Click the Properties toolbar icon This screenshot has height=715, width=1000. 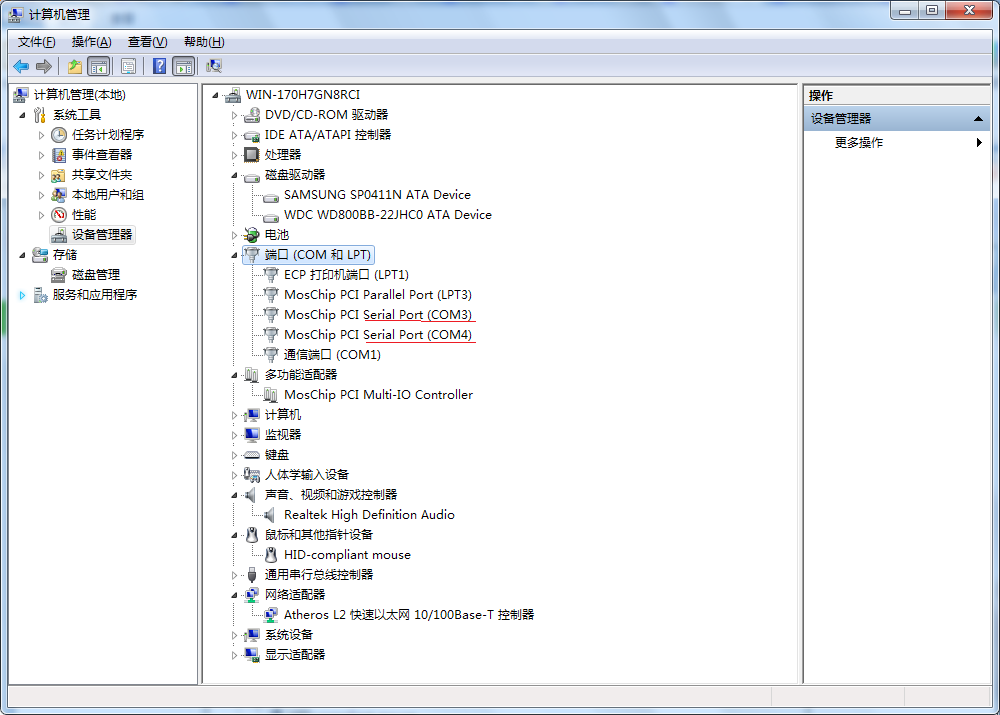[x=128, y=66]
